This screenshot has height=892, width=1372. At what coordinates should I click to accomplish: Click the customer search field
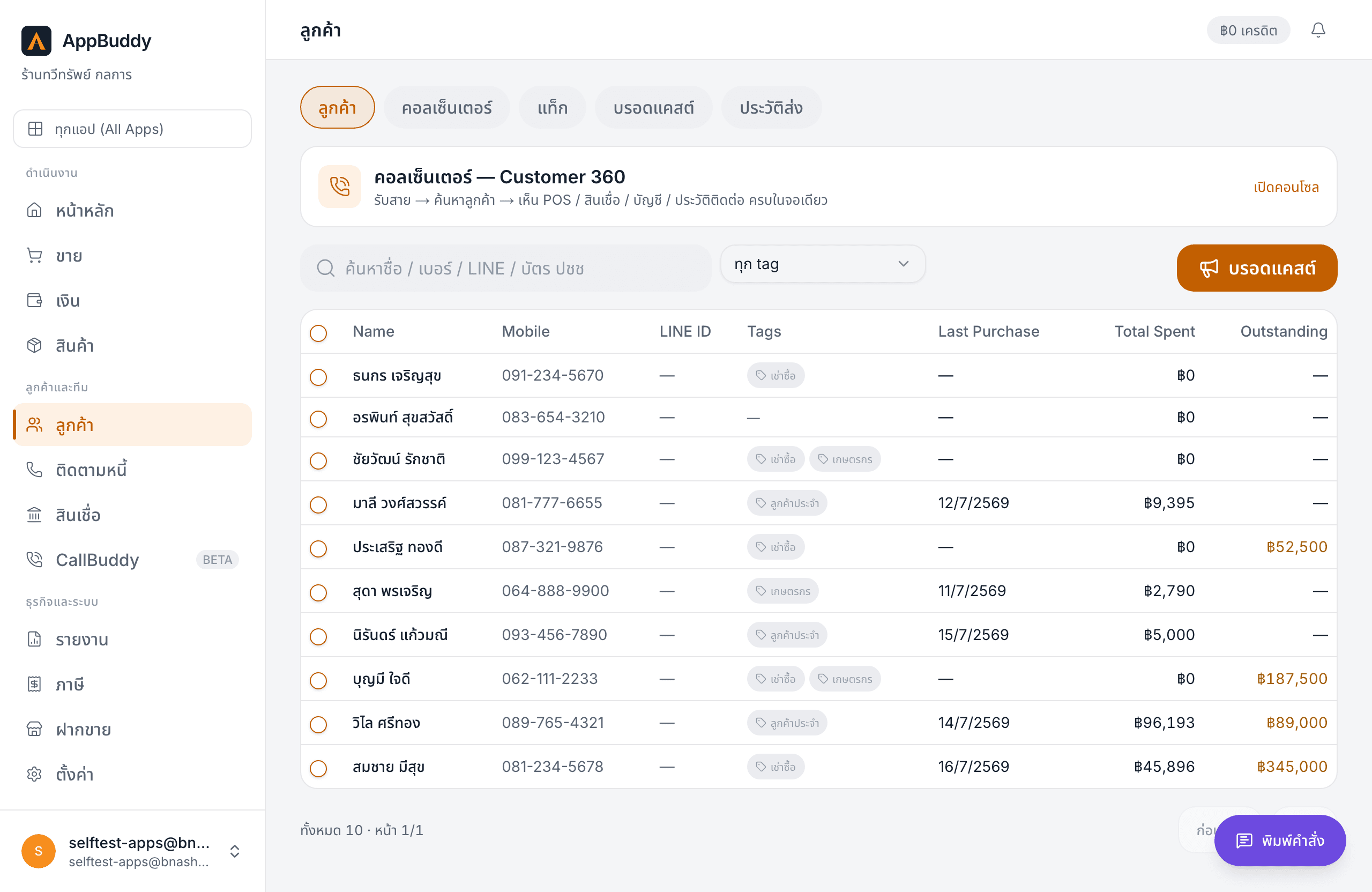coord(505,268)
